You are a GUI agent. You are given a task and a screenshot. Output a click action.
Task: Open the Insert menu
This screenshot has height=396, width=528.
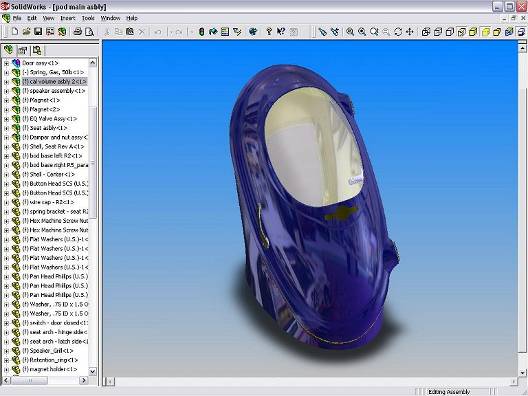(x=68, y=18)
